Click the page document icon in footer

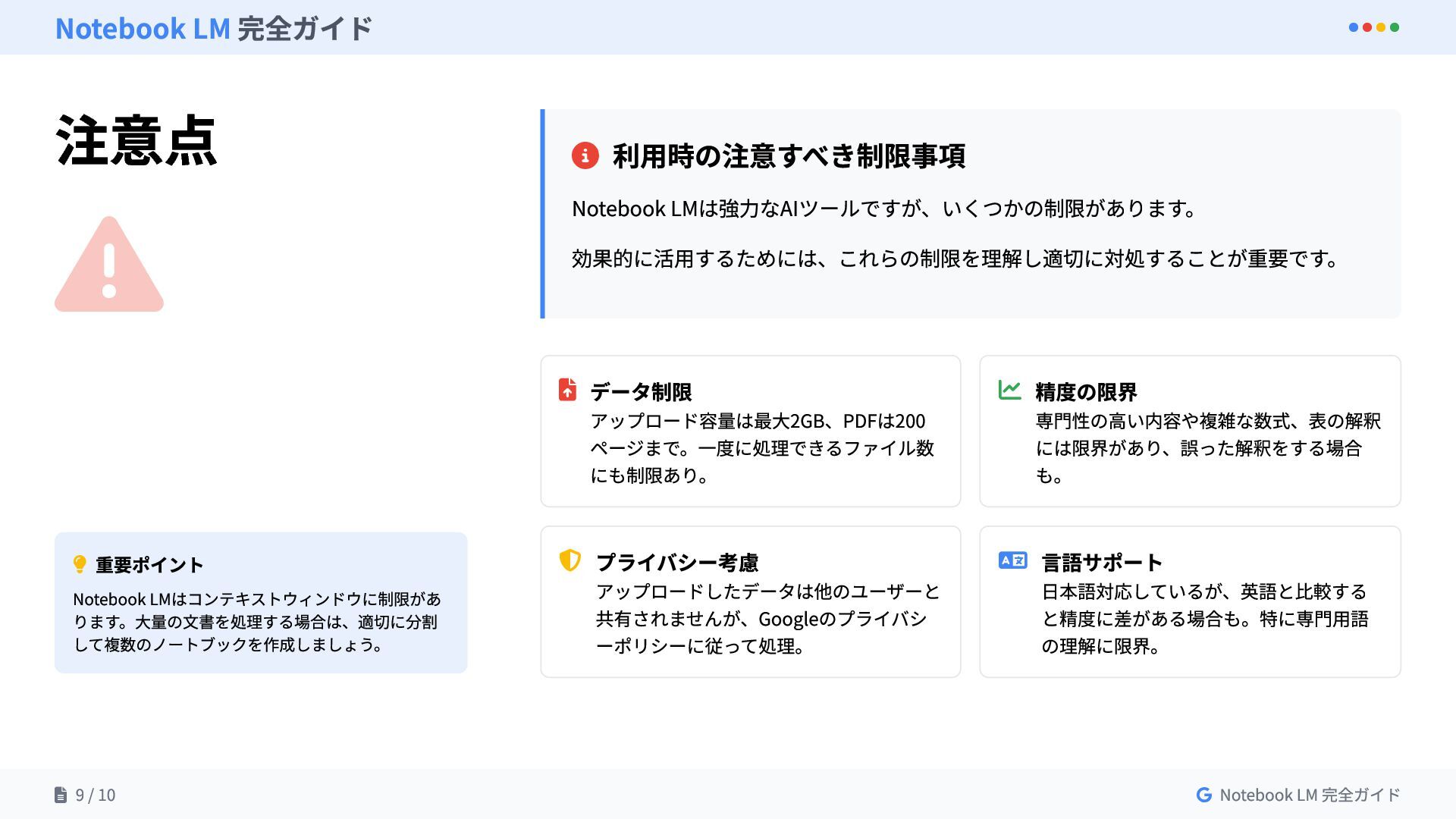coord(61,795)
